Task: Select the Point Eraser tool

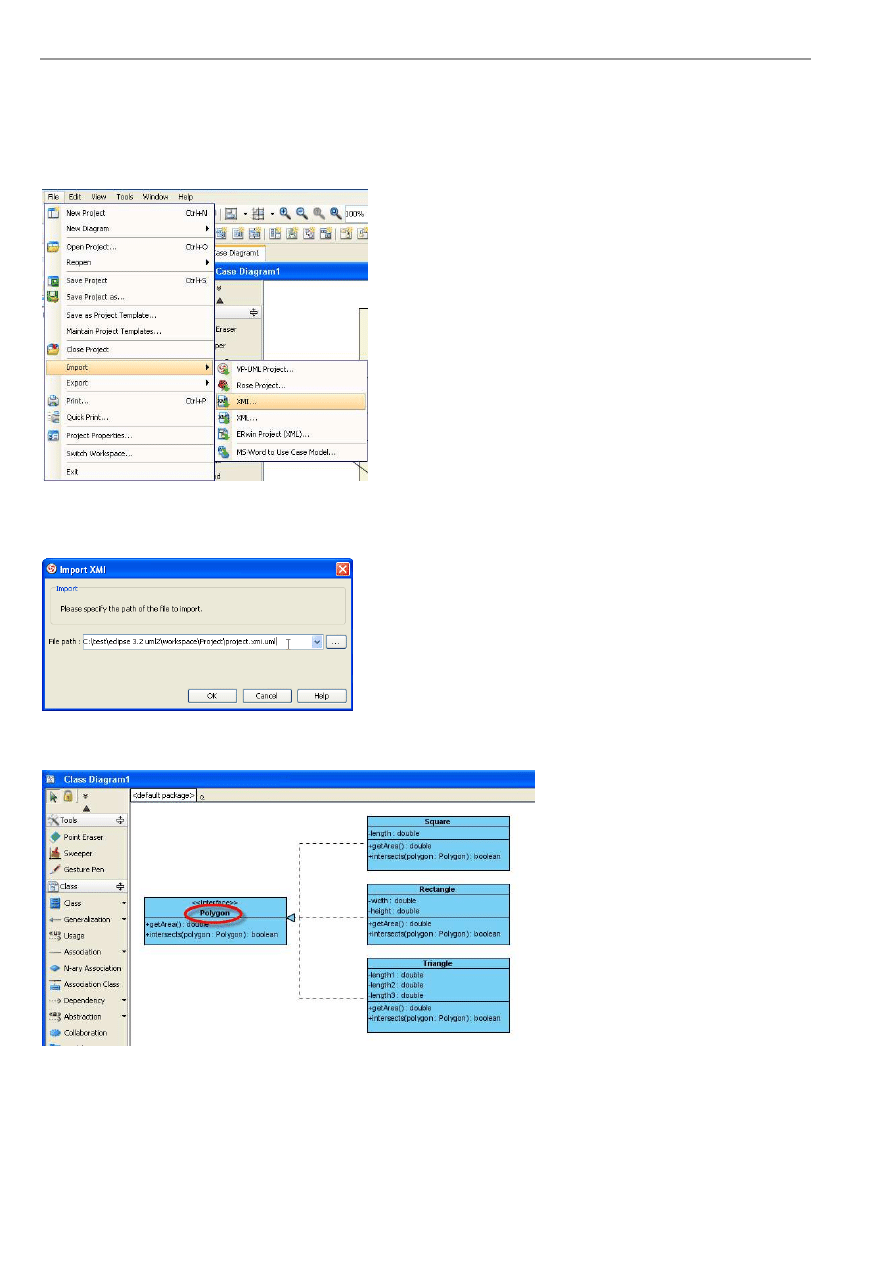Action: 83,837
